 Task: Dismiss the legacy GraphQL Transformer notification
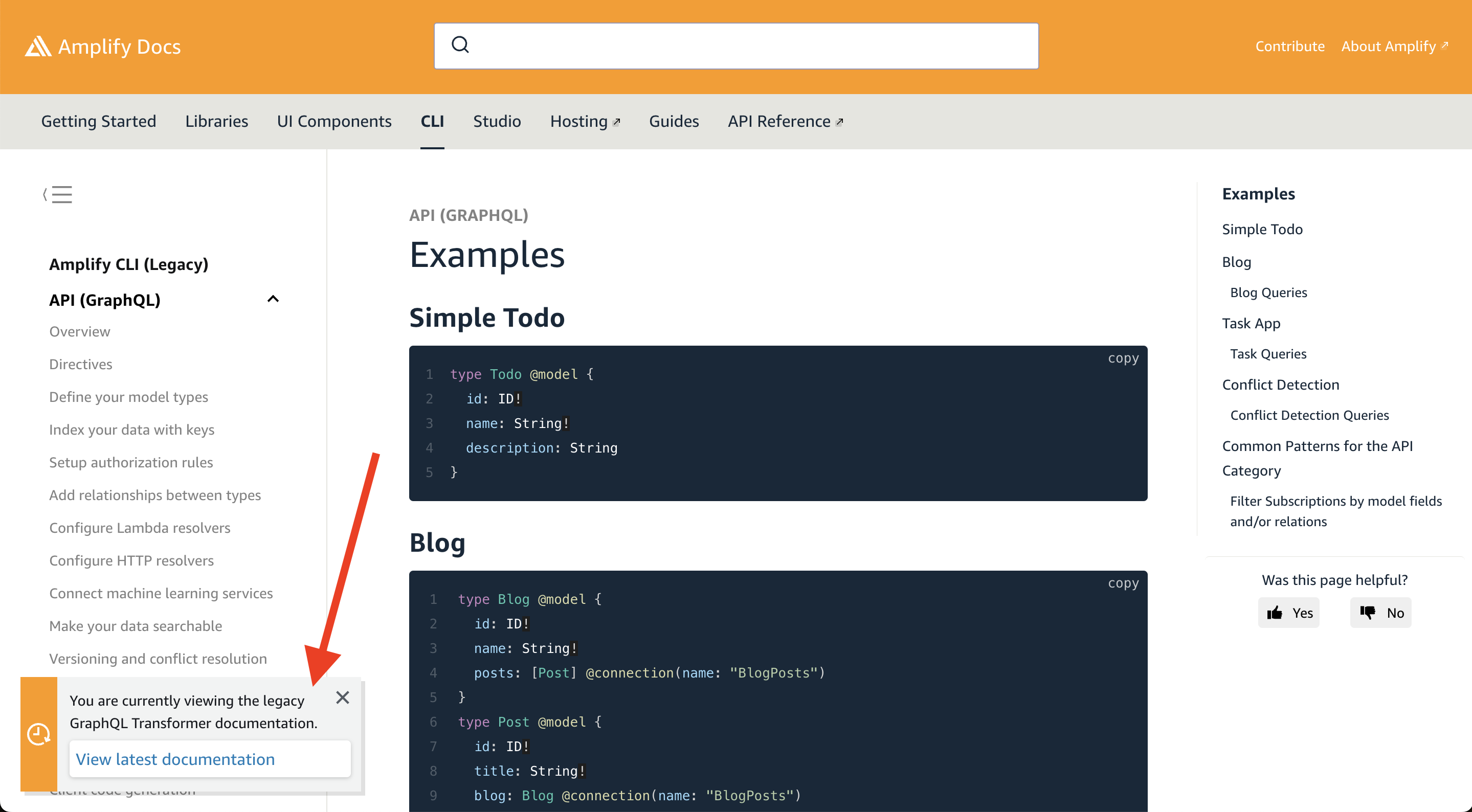343,697
